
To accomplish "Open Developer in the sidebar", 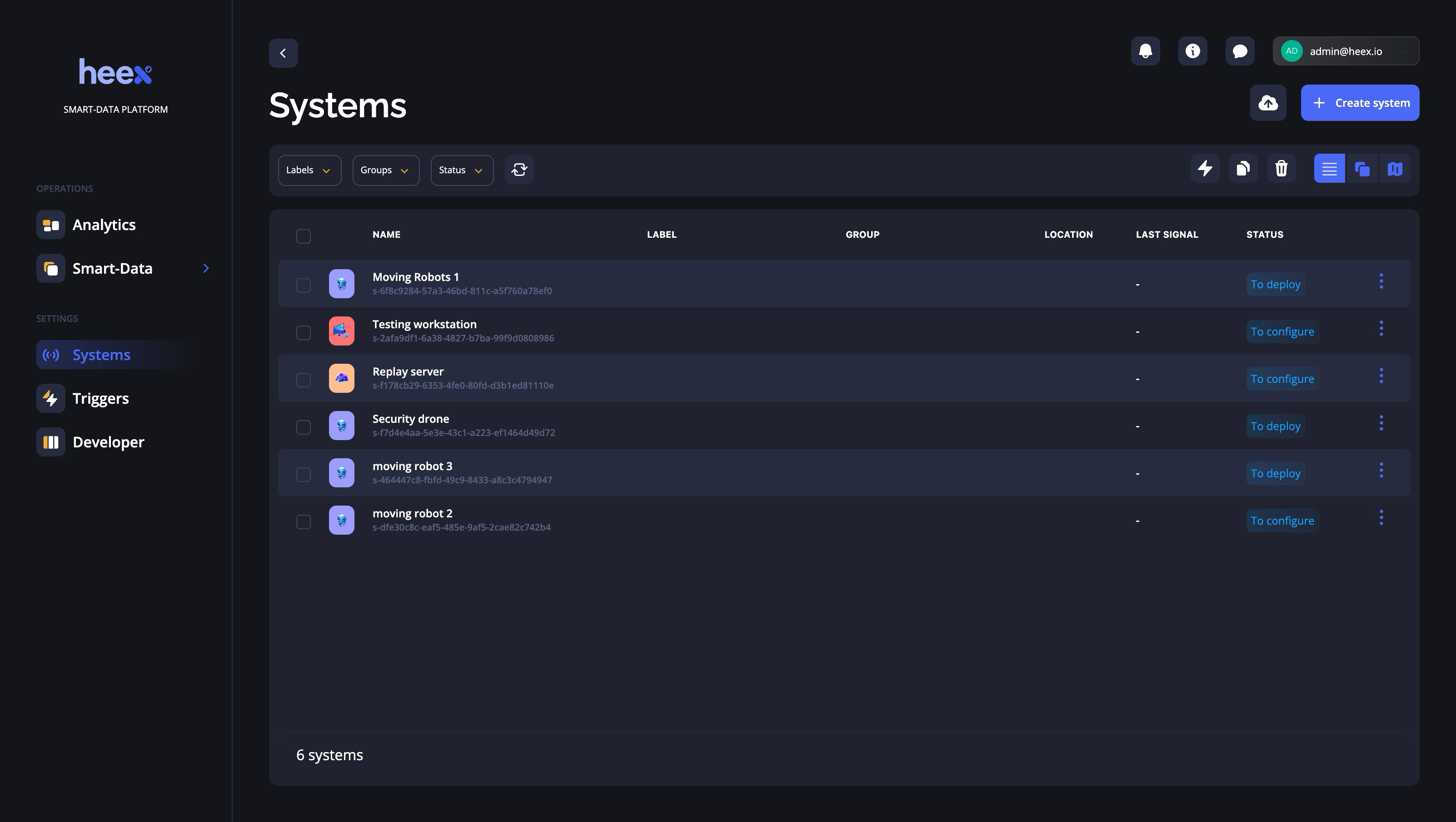I will pyautogui.click(x=109, y=442).
